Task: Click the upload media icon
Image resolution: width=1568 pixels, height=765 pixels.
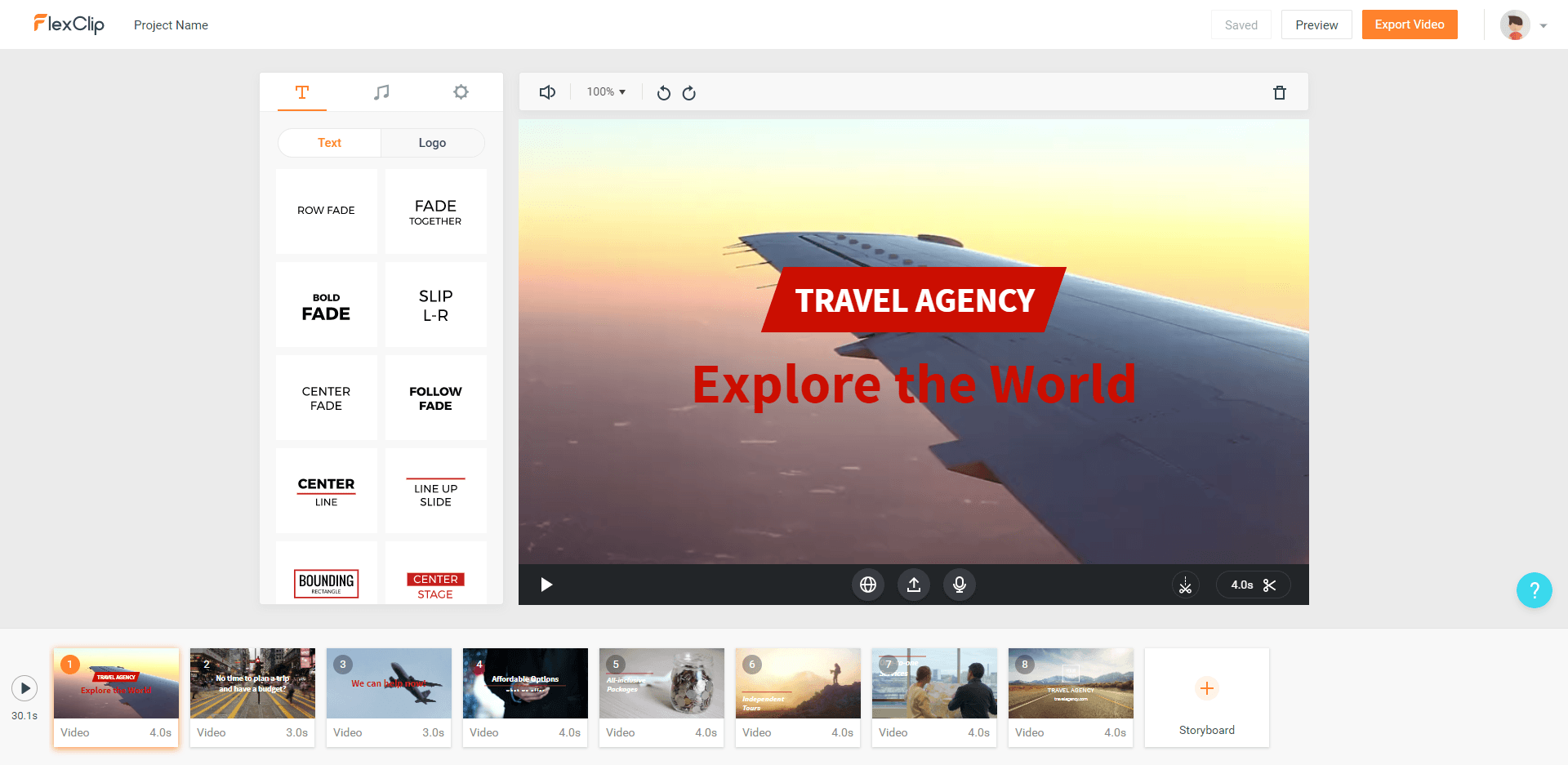Action: [x=914, y=585]
